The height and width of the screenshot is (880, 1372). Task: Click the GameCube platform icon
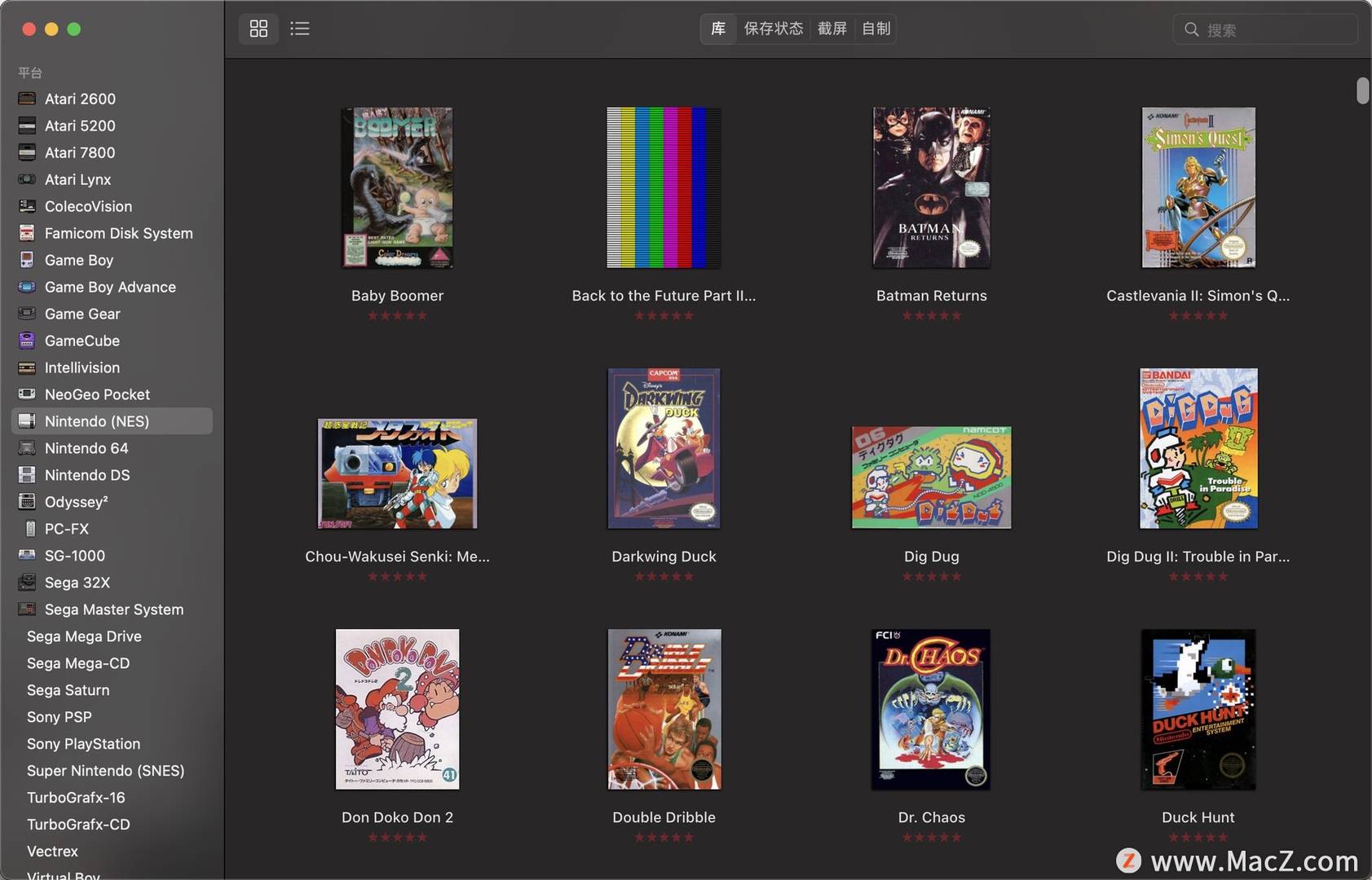[x=27, y=341]
